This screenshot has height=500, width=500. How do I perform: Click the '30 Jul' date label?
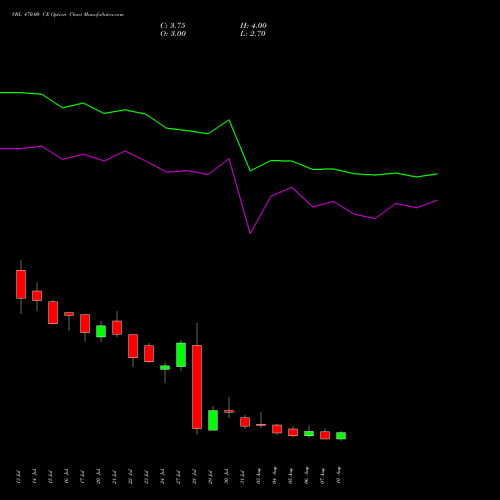coord(226,477)
